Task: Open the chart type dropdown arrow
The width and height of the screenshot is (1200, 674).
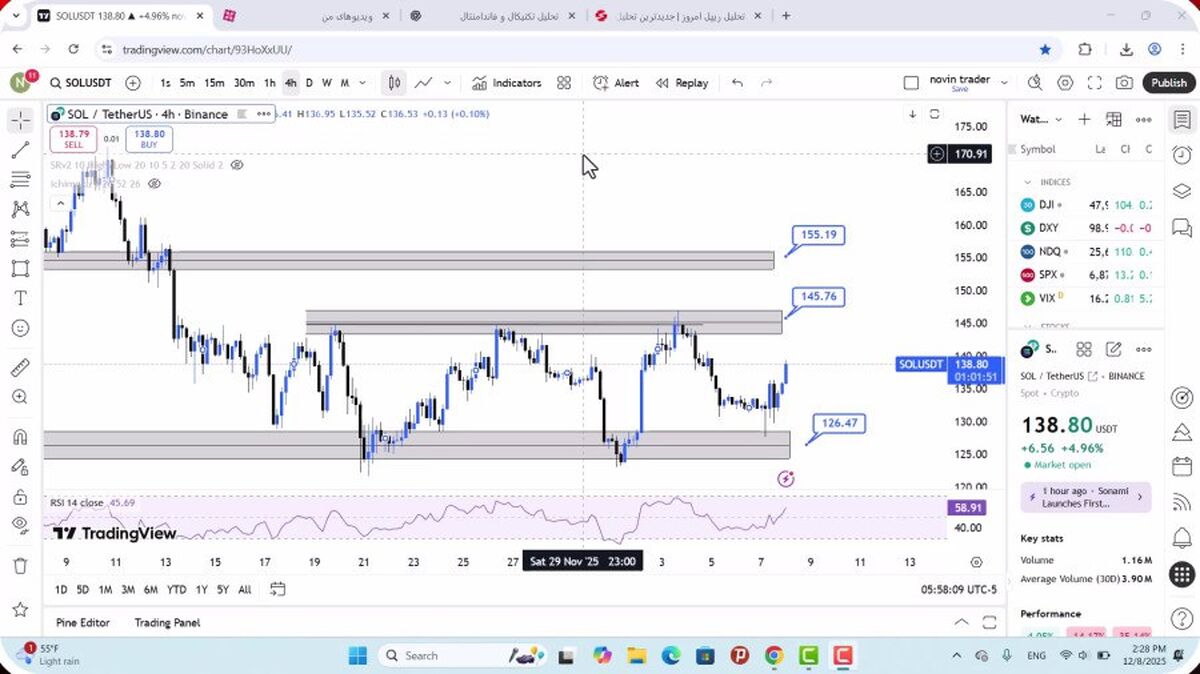Action: [x=447, y=83]
